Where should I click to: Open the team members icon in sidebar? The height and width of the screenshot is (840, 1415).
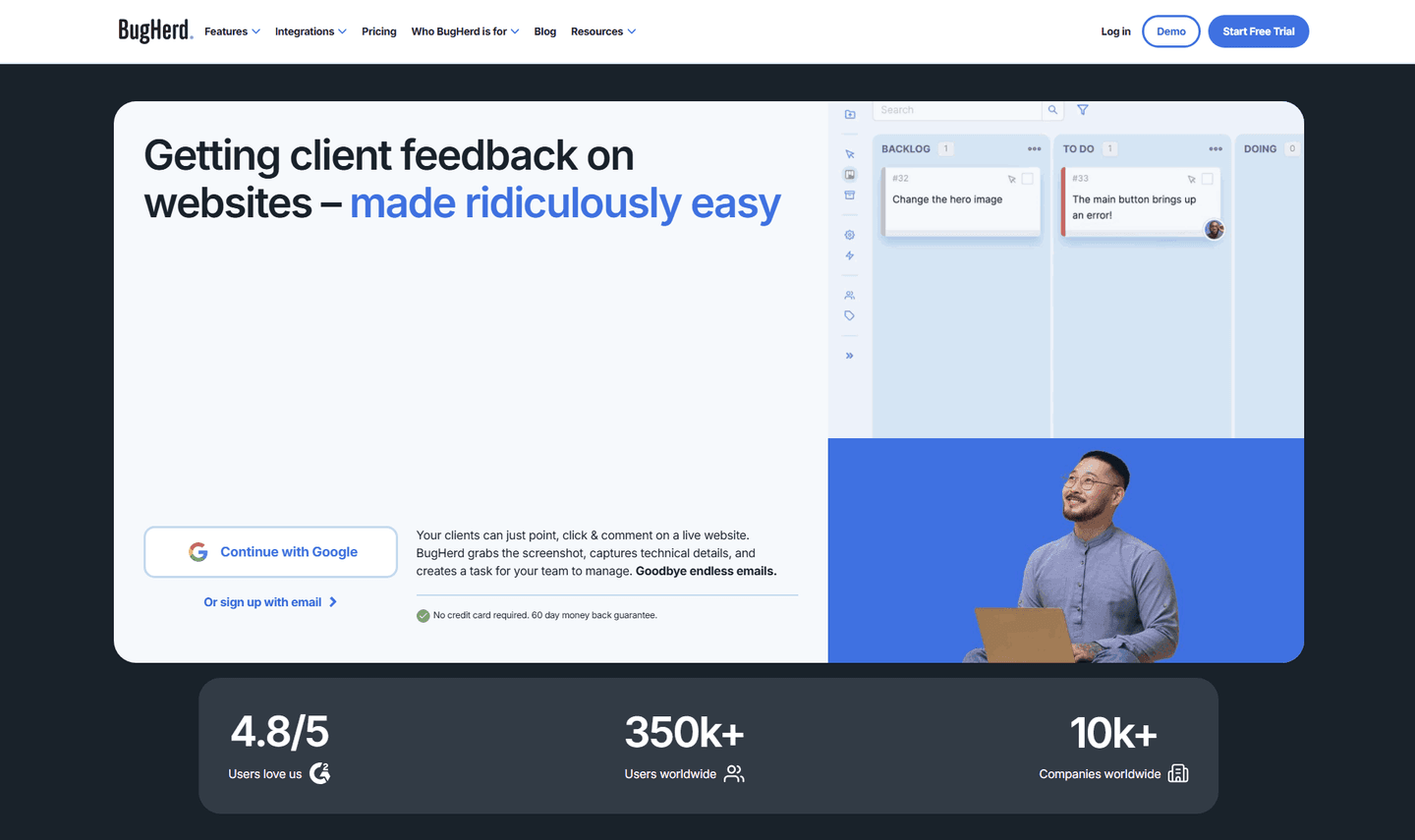[x=850, y=296]
